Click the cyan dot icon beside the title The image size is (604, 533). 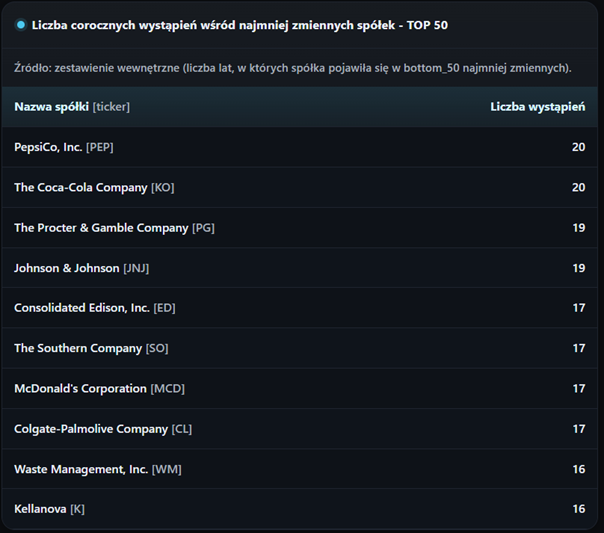(21, 25)
